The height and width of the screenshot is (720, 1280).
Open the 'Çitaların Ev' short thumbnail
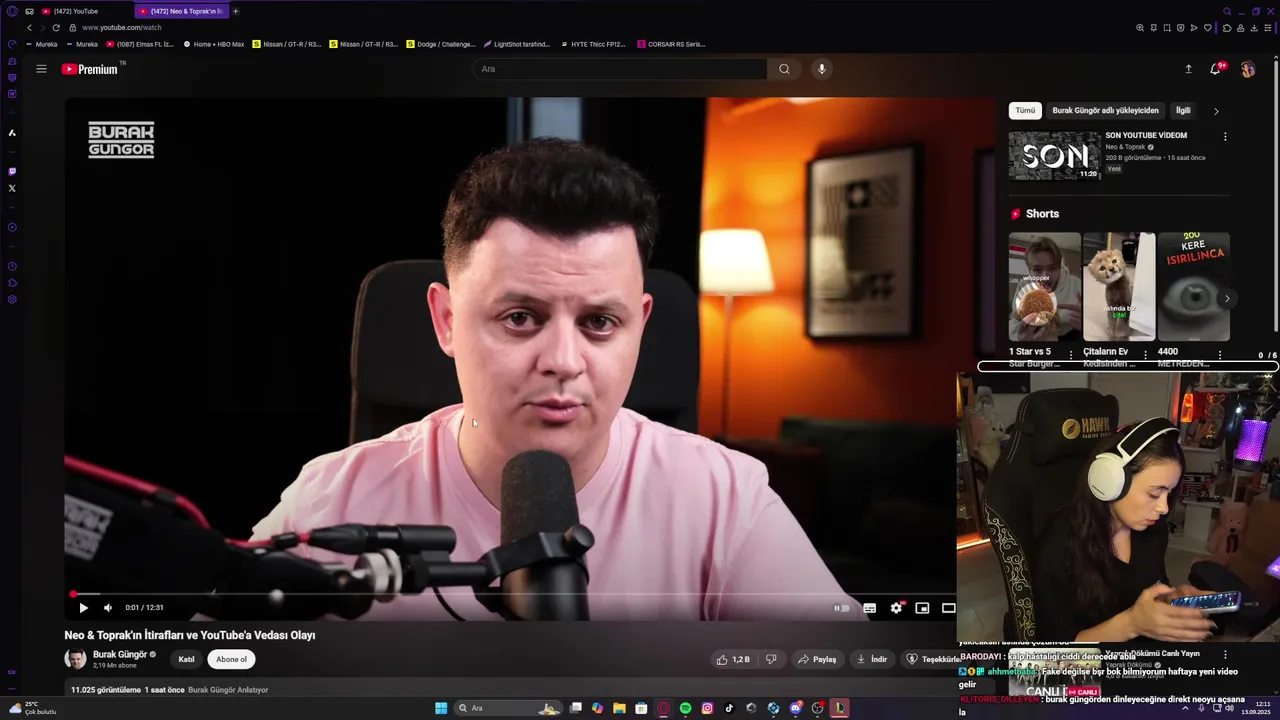(1119, 287)
